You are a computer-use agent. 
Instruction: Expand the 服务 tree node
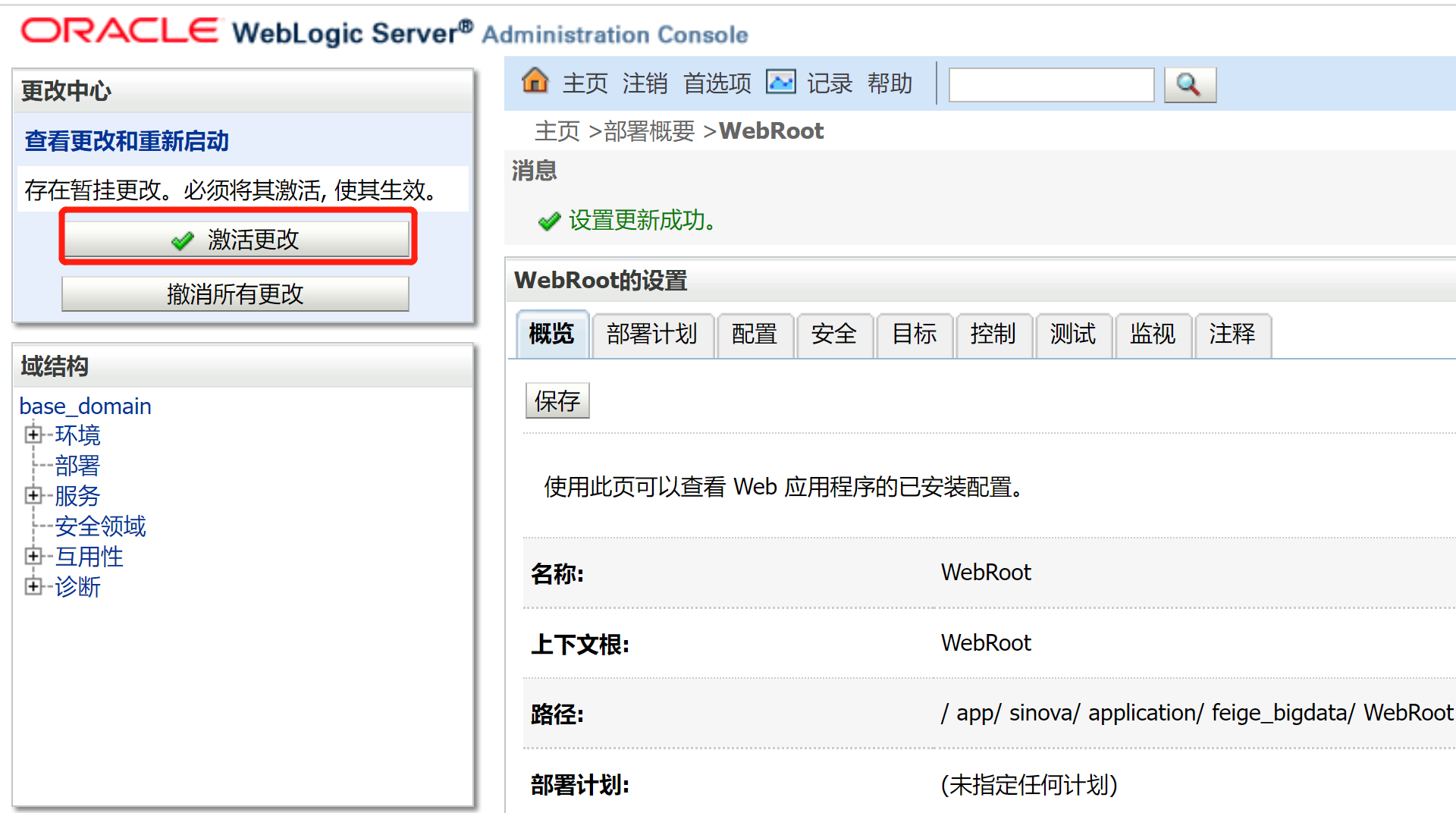coord(33,495)
